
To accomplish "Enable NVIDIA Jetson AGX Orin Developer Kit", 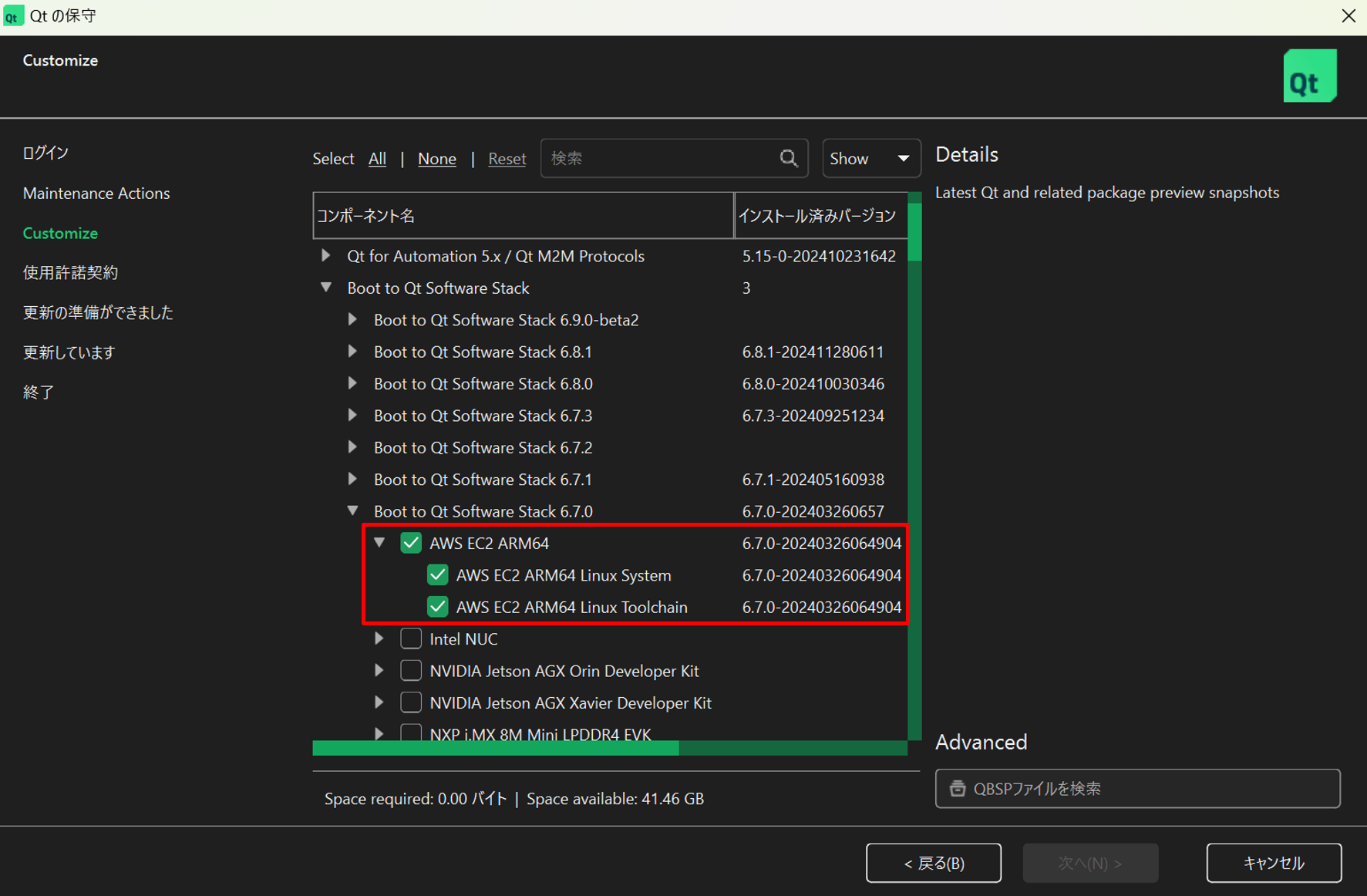I will coord(411,671).
